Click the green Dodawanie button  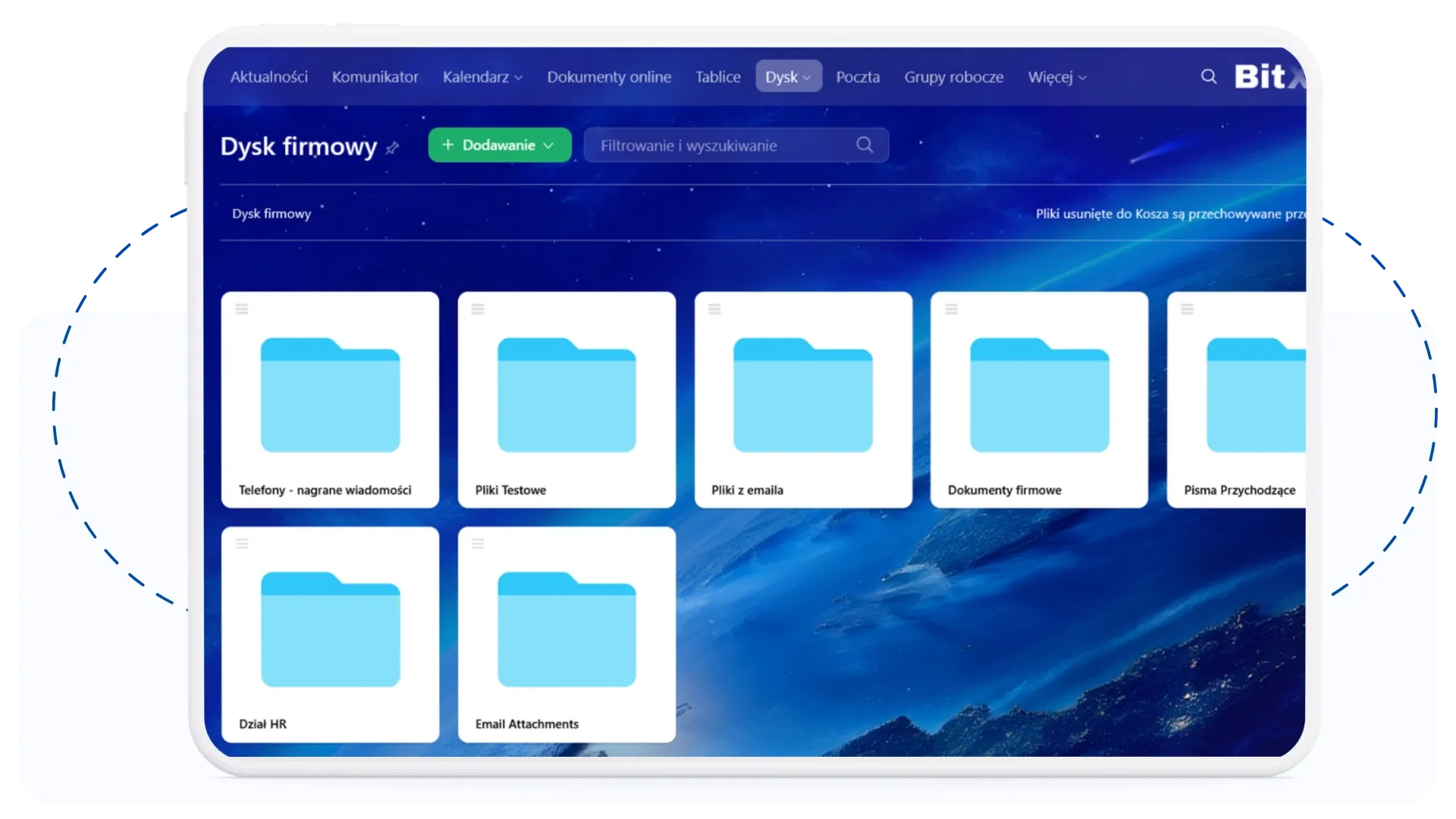[499, 145]
